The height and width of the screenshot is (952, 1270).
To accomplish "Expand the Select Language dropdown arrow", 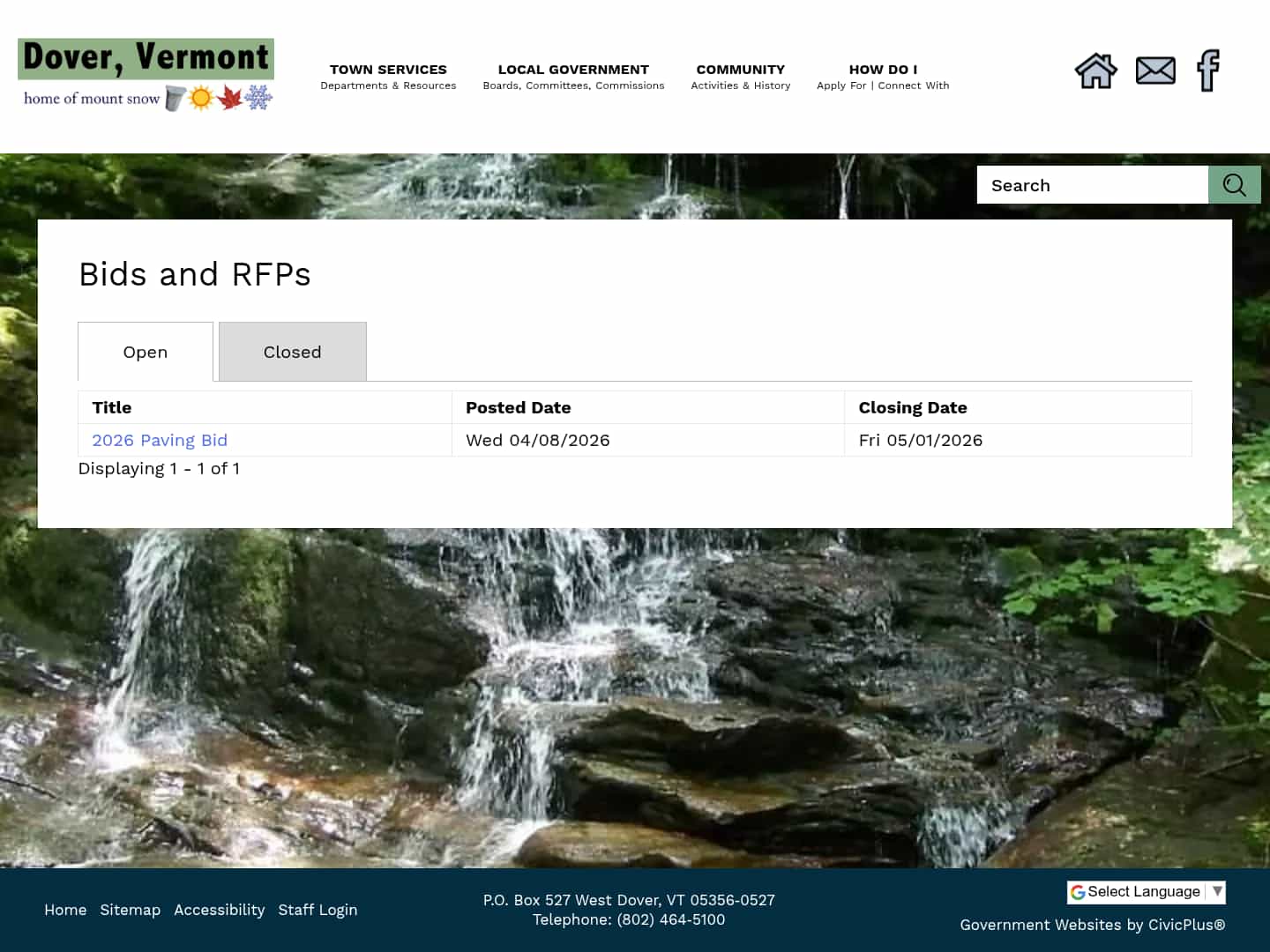I will (x=1217, y=892).
